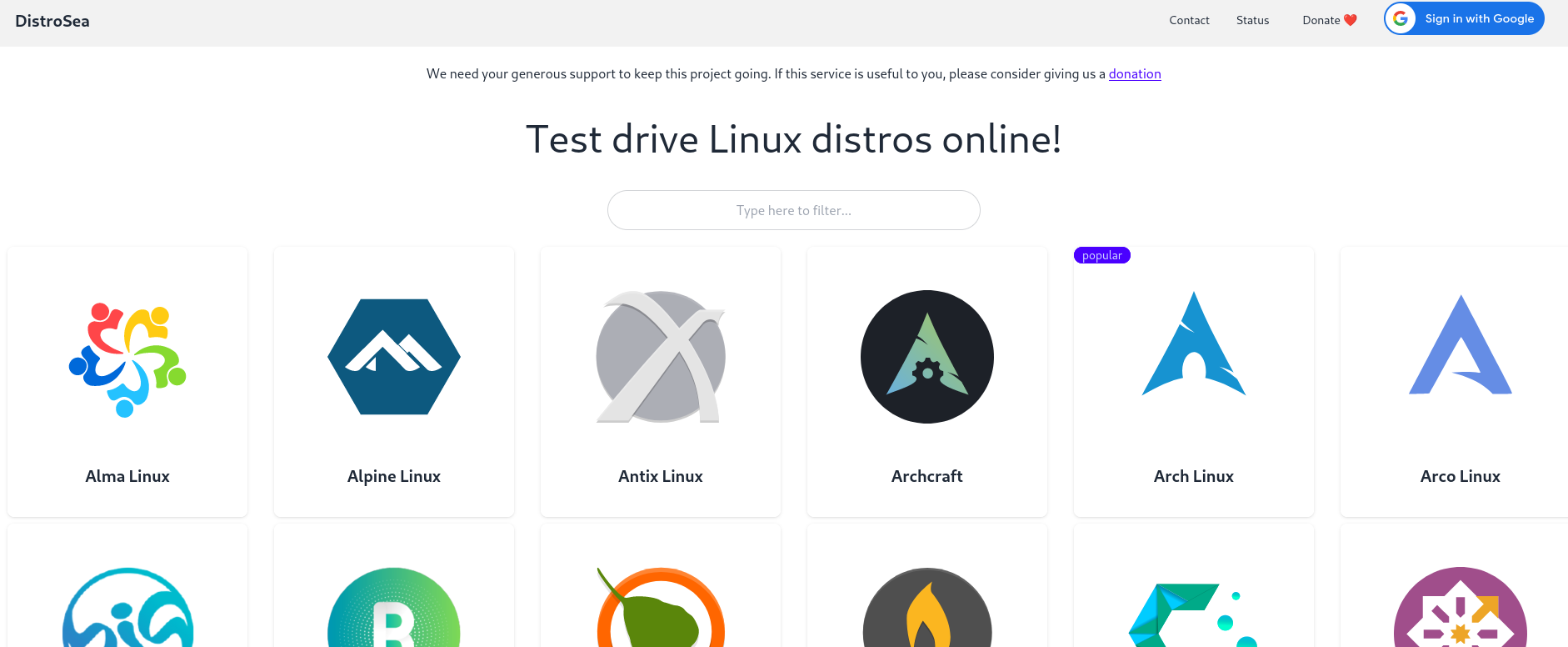Focus the 'Type here to filter' field

click(x=794, y=210)
